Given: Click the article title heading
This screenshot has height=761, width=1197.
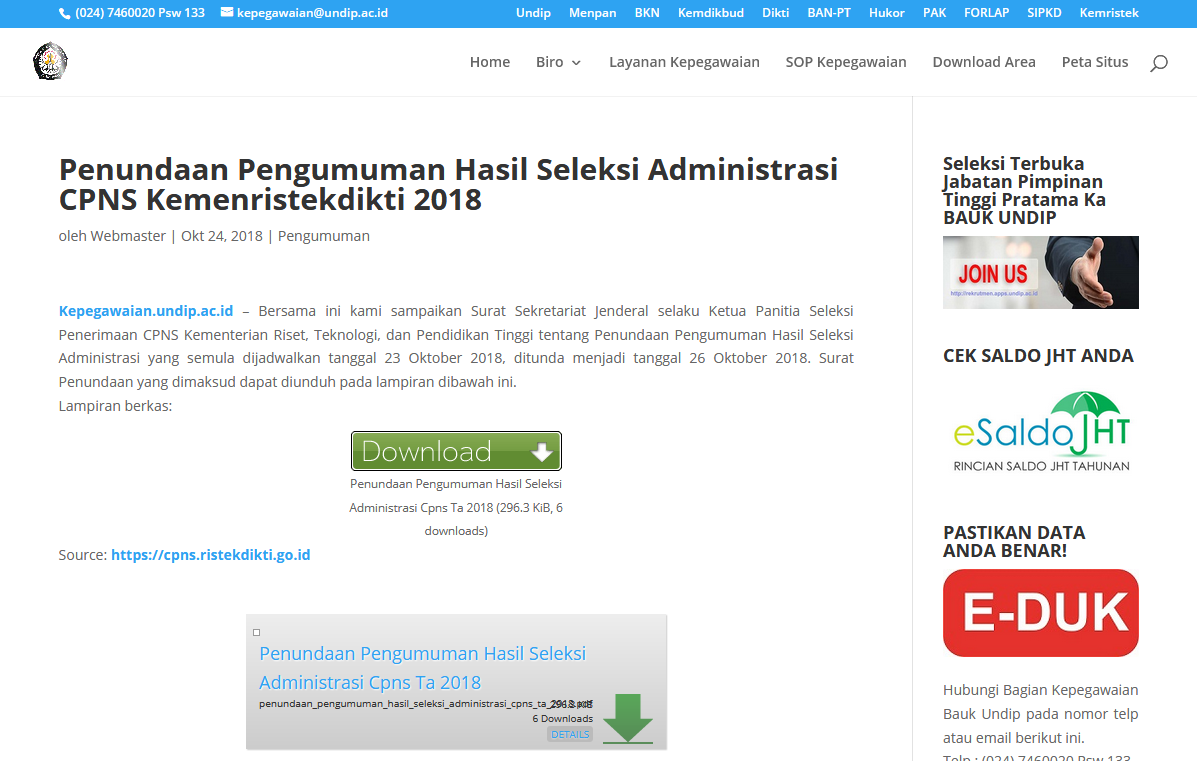Looking at the screenshot, I should (x=448, y=185).
